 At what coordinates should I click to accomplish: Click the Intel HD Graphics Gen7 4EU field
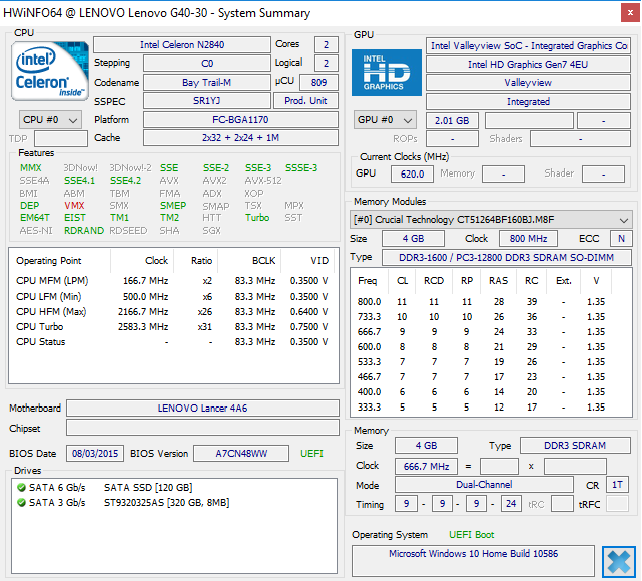pos(528,64)
